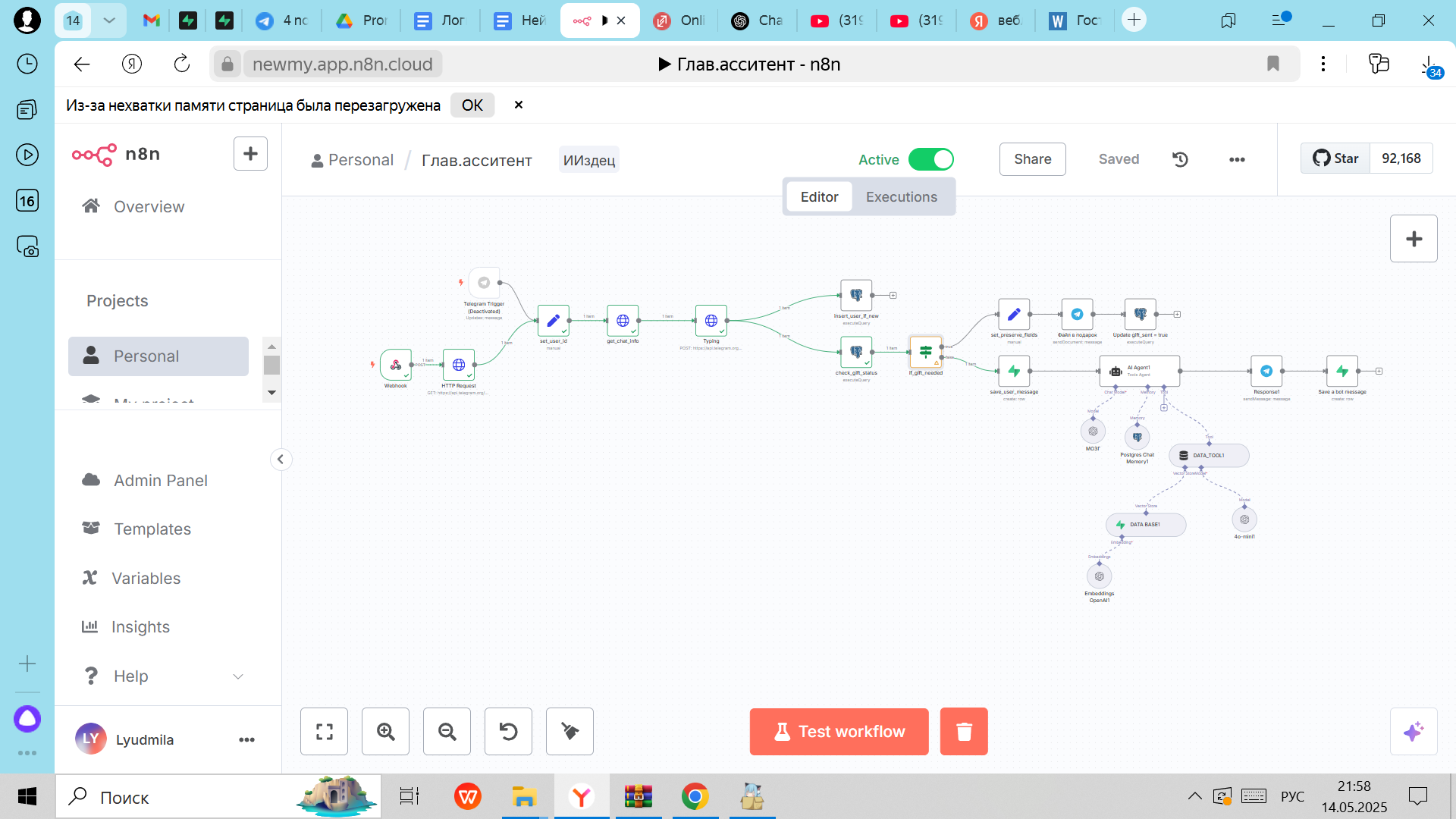The image size is (1456, 819).
Task: Click the Test workflow button
Action: coord(839,732)
